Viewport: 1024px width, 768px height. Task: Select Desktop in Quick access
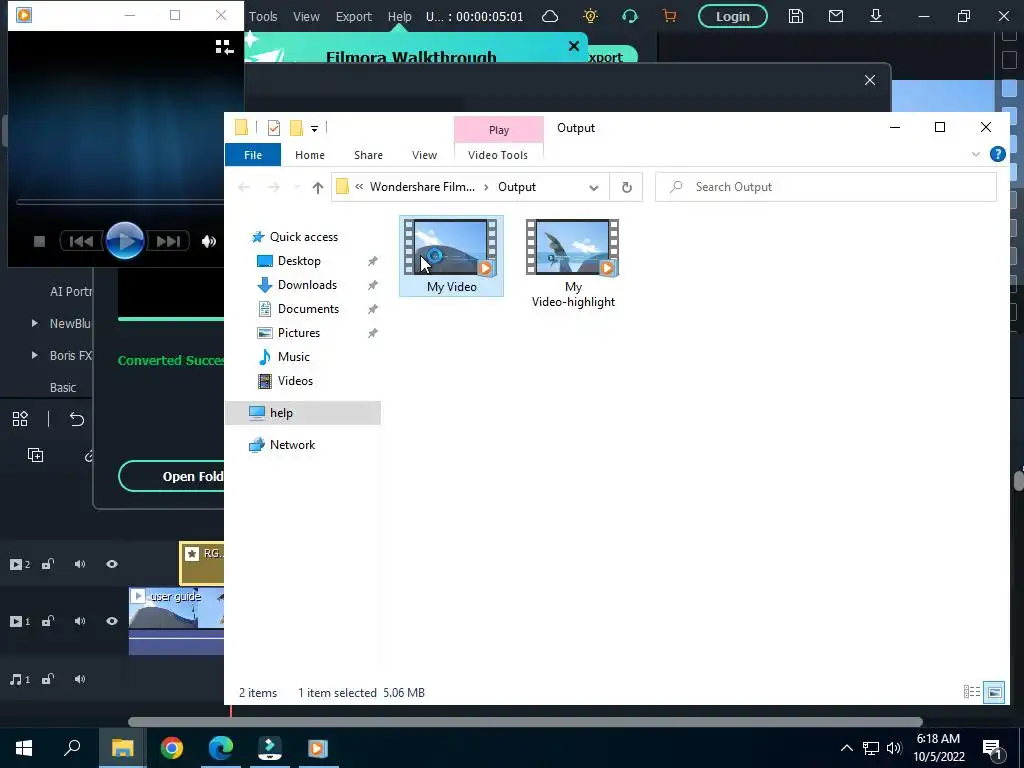(299, 261)
